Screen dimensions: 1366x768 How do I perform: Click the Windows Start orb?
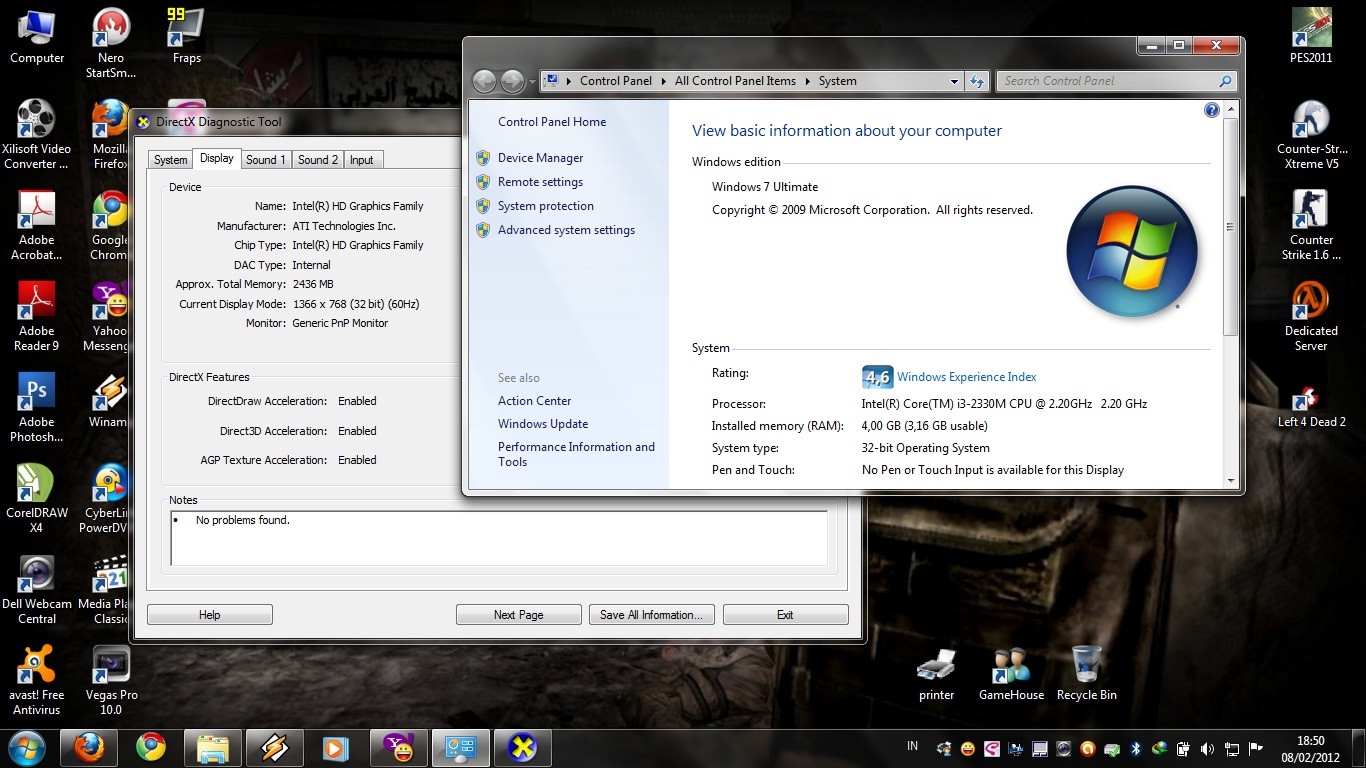26,748
